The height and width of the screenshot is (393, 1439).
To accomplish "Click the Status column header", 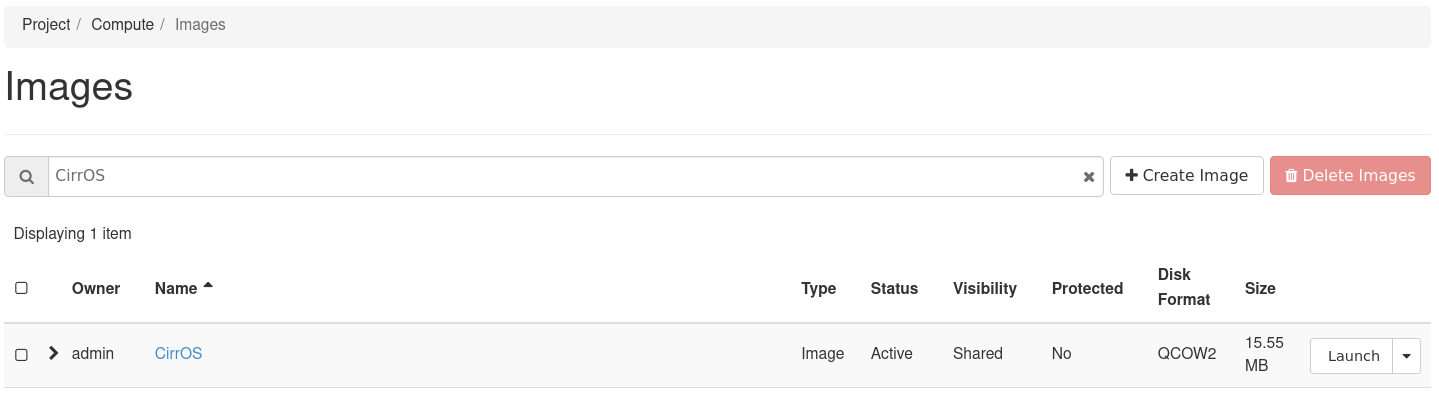I will [894, 288].
